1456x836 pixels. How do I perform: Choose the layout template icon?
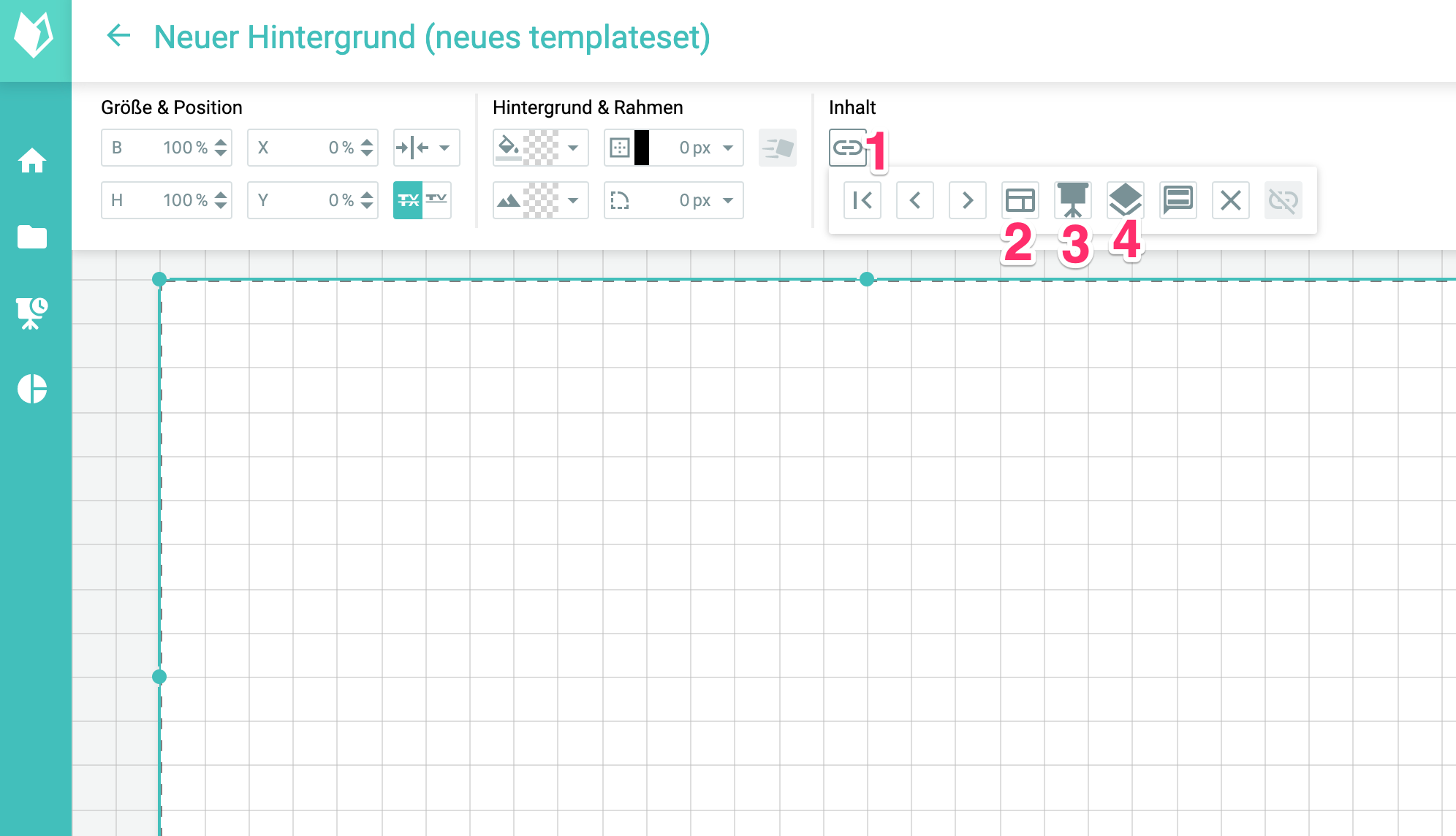[1020, 200]
